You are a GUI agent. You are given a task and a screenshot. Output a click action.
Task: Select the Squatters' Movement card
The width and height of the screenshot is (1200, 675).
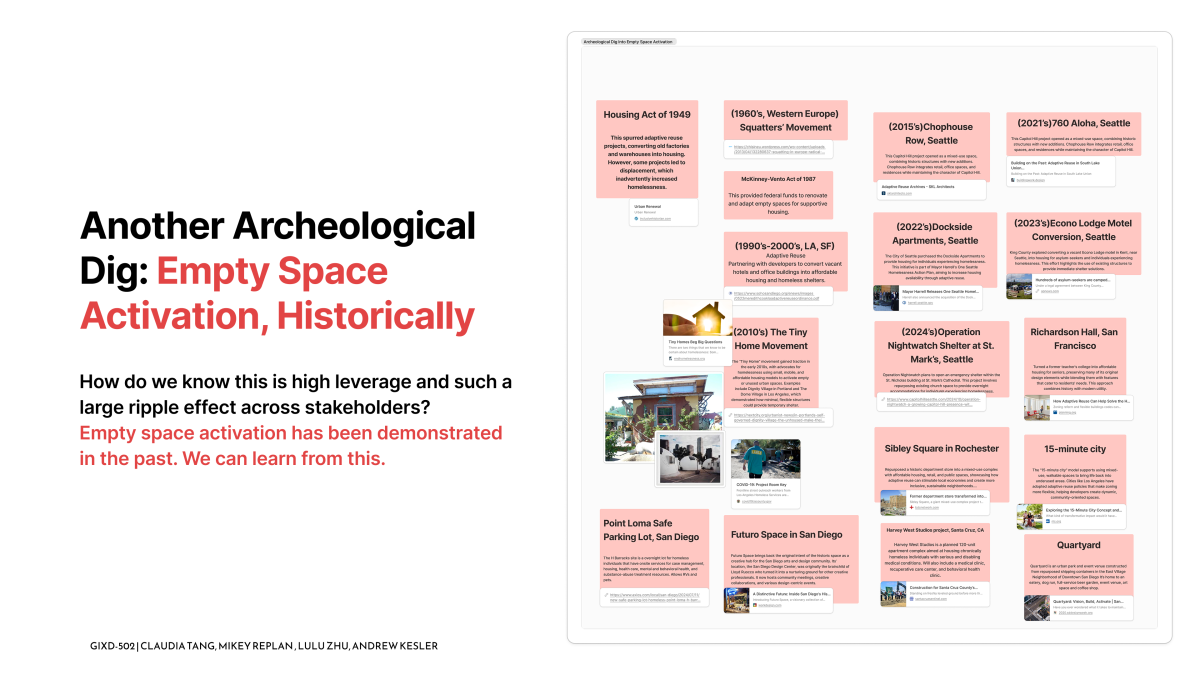pos(785,121)
